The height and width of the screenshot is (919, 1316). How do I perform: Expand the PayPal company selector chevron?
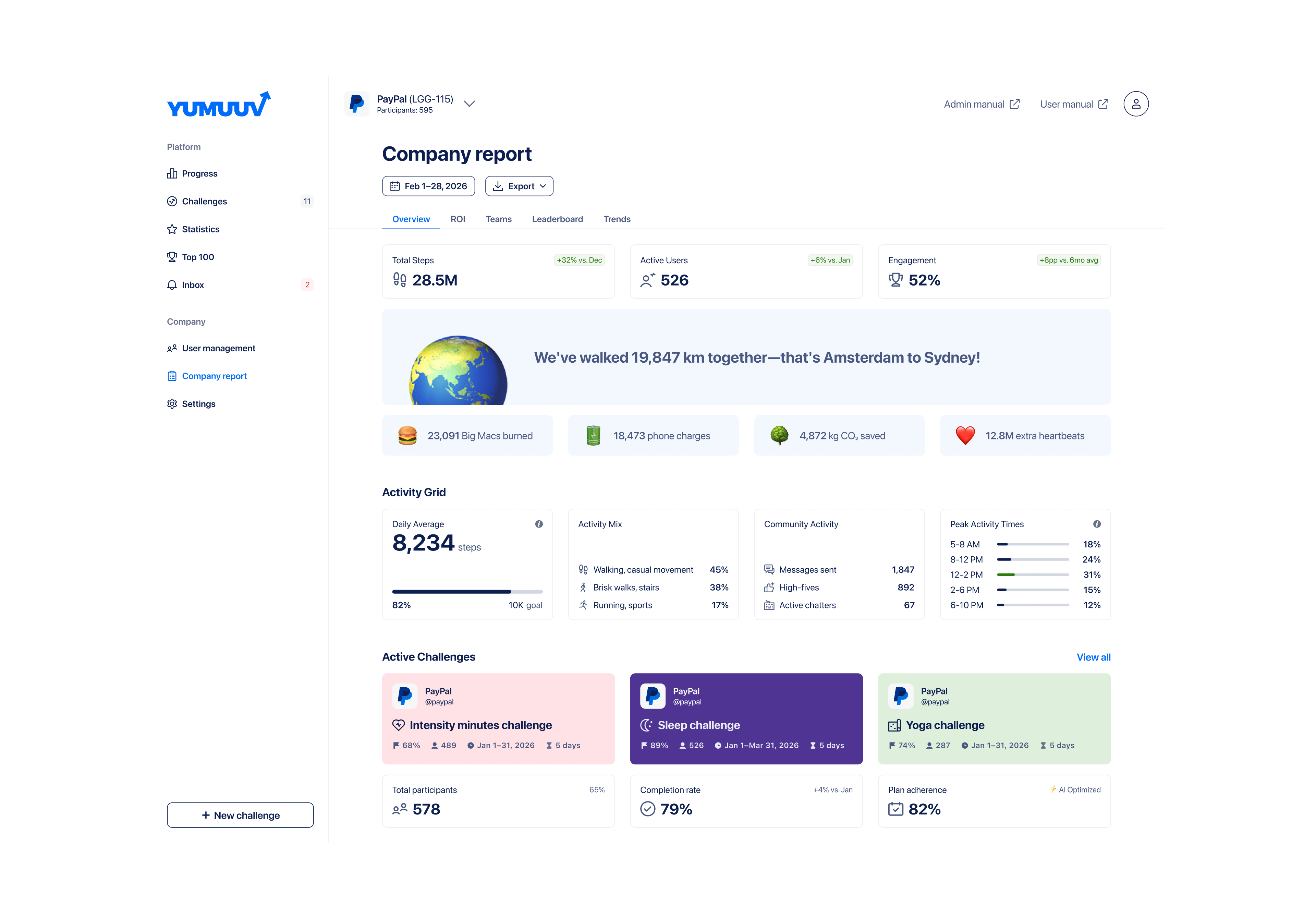470,104
